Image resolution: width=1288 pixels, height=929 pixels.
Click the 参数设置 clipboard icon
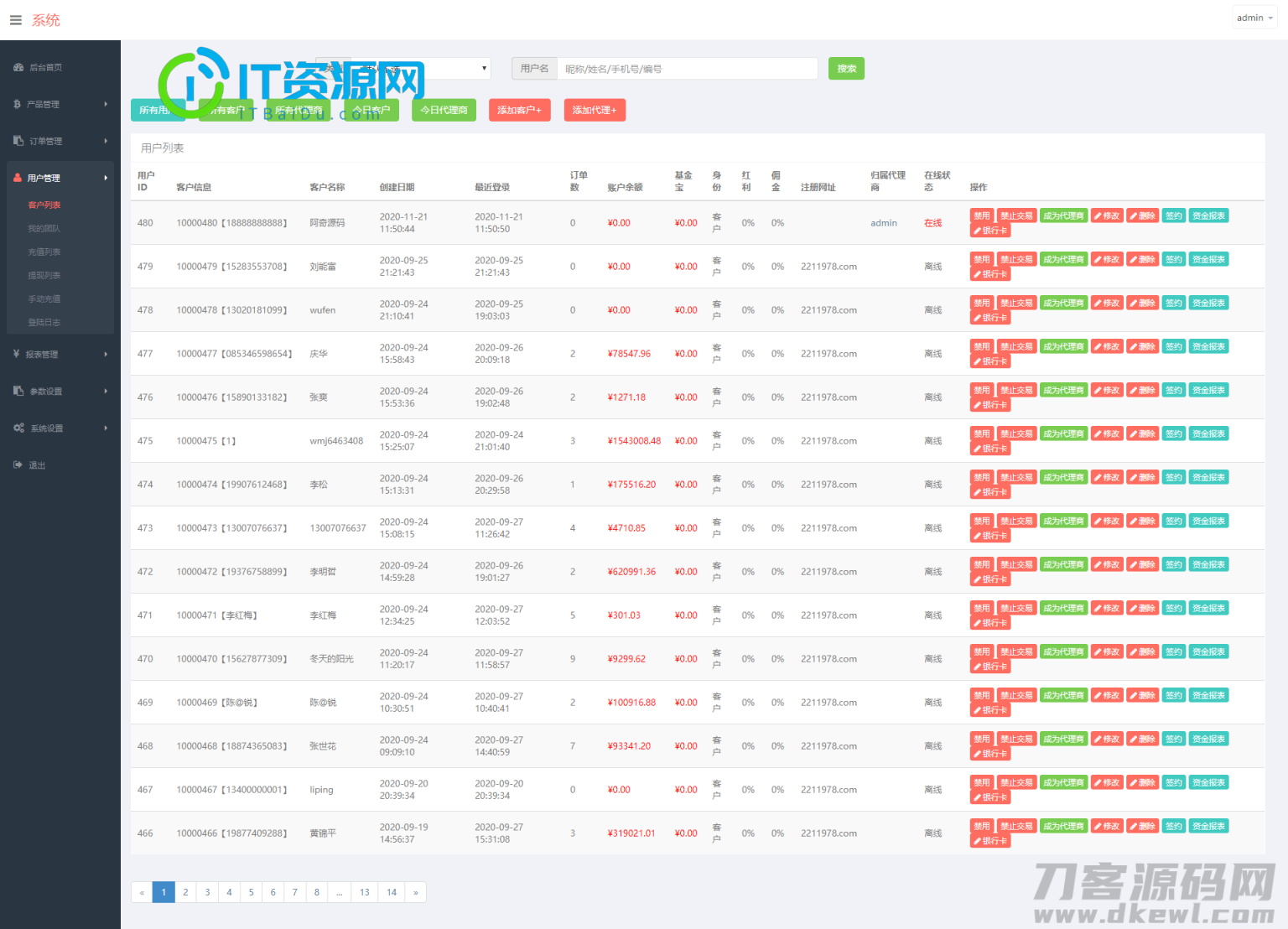(x=18, y=391)
